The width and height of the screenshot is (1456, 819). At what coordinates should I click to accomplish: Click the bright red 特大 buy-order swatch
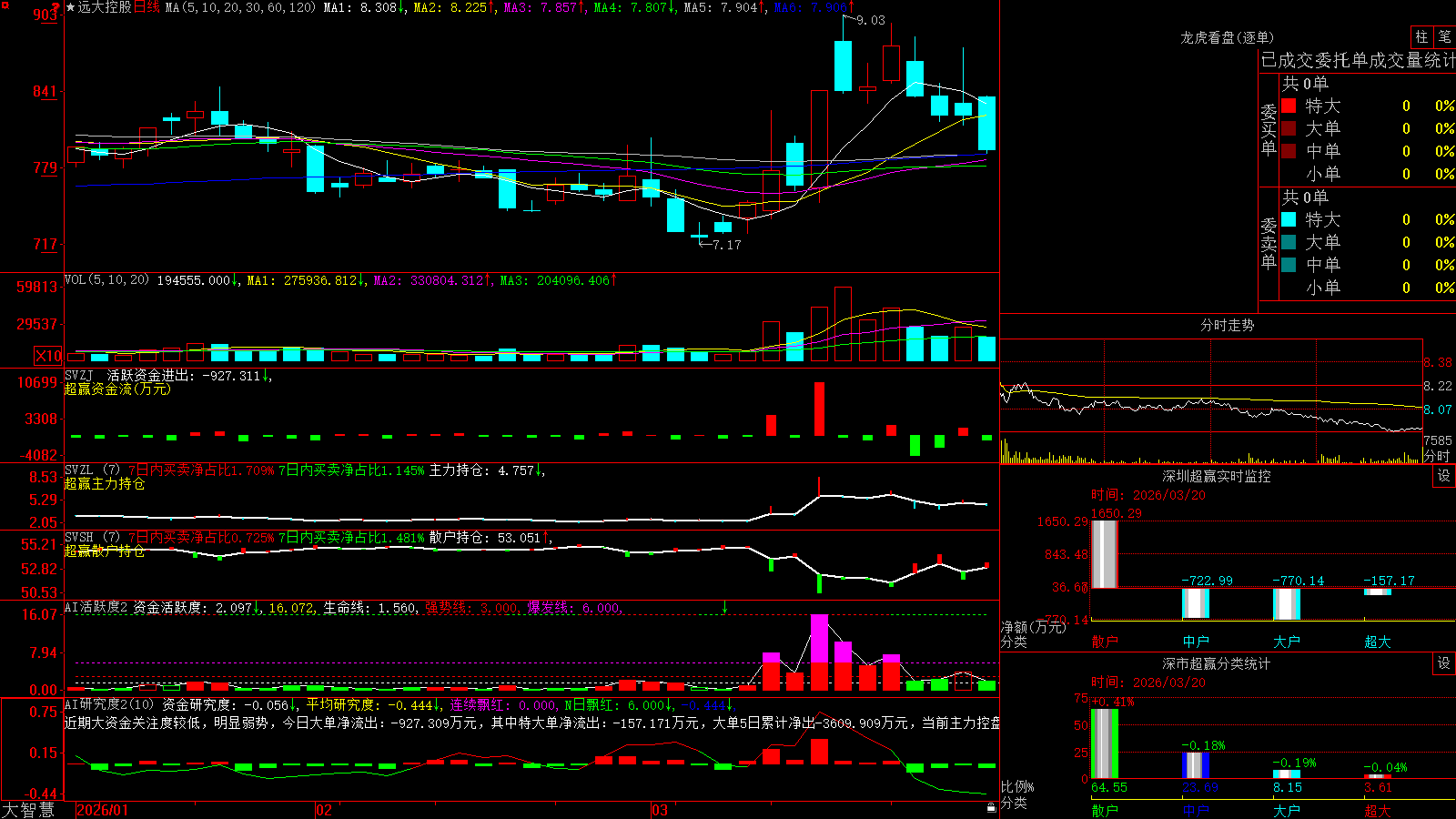point(1289,106)
